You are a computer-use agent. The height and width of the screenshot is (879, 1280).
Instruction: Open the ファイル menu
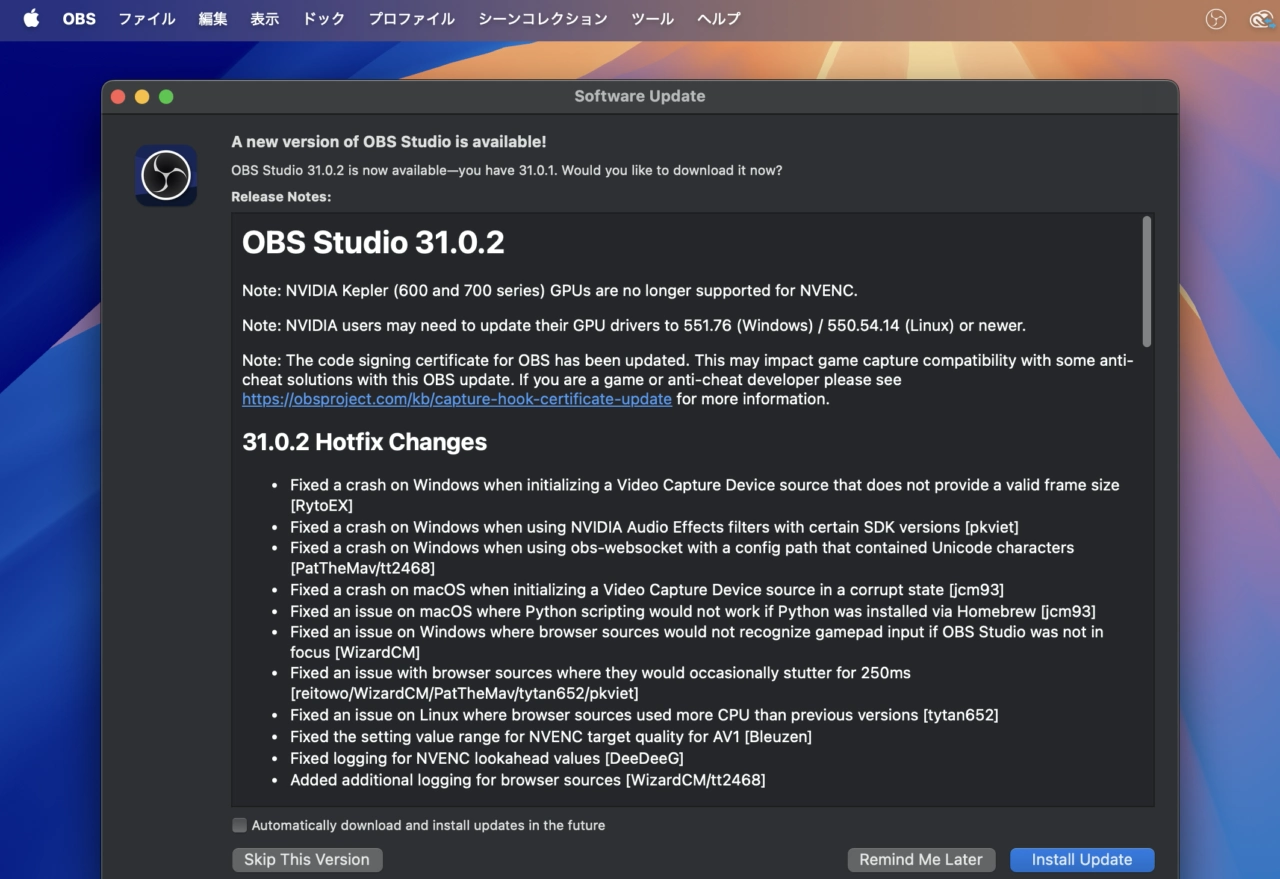tap(147, 19)
